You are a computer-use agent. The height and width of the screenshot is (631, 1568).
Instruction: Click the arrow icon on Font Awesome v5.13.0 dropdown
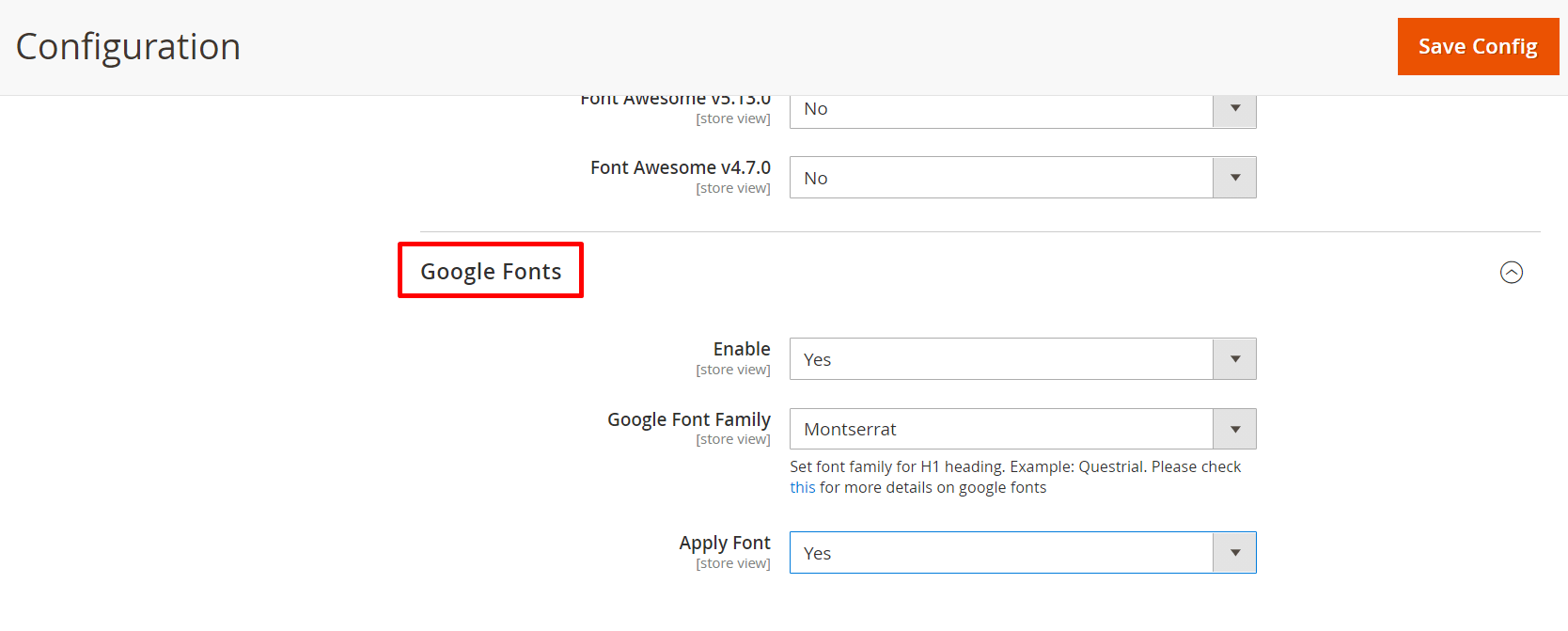tap(1234, 109)
